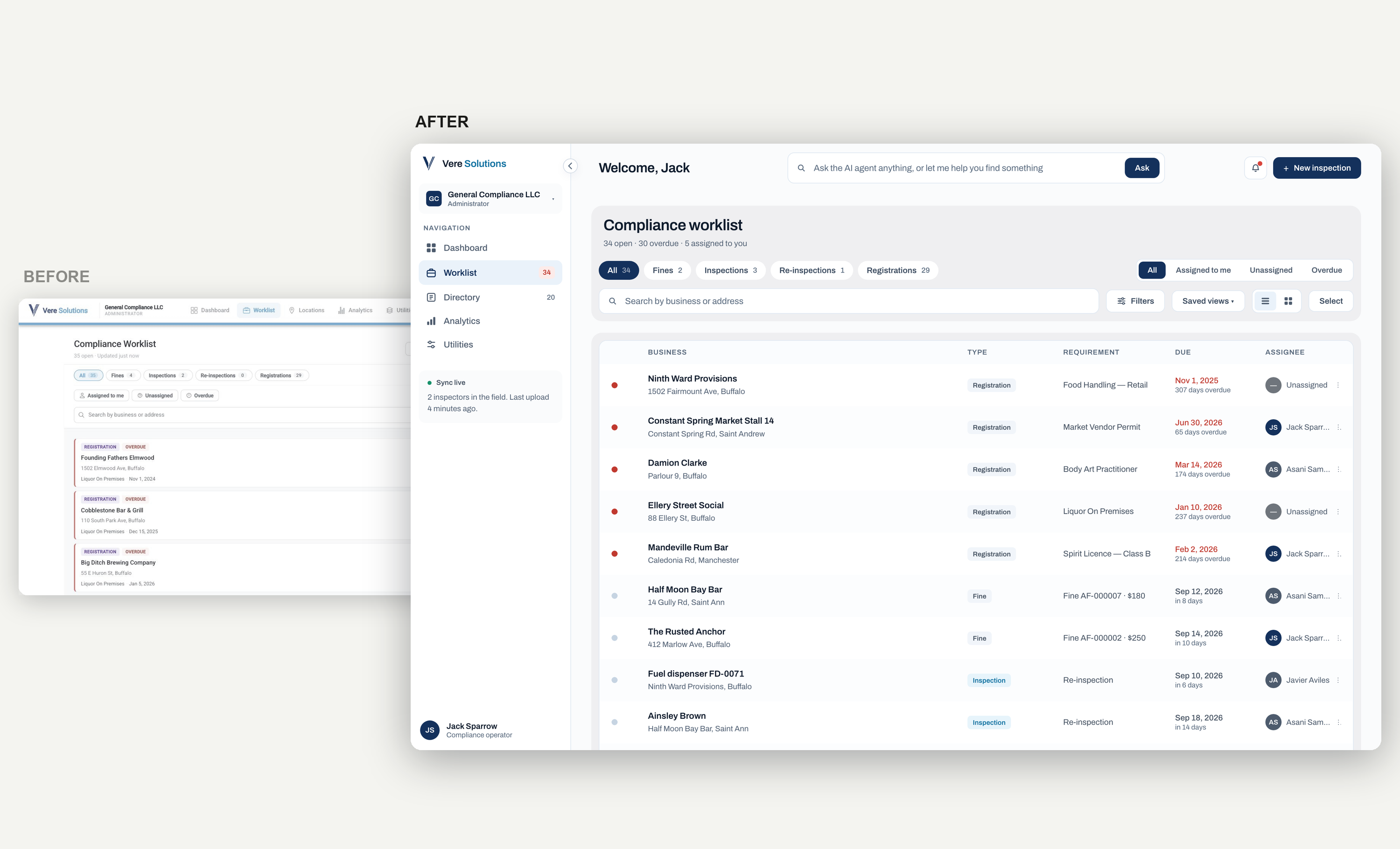1400x849 pixels.
Task: Click AS avatar in Damion Clarke row
Action: coord(1273,469)
